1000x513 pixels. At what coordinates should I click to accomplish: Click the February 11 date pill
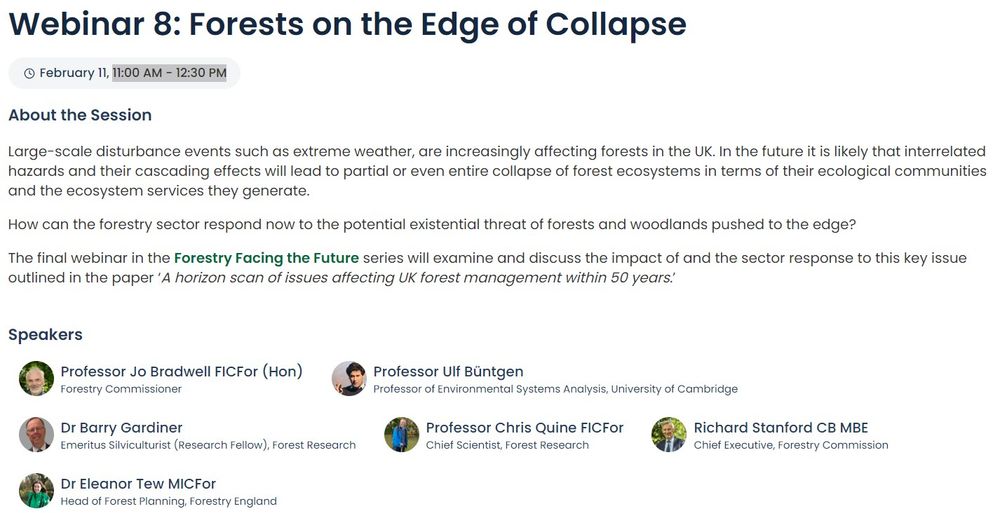(x=124, y=73)
